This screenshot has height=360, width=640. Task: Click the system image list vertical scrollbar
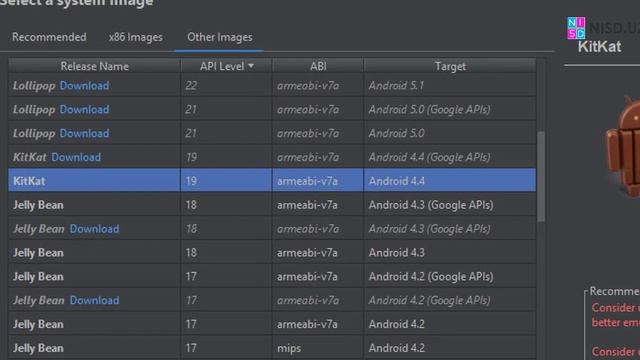[x=541, y=176]
